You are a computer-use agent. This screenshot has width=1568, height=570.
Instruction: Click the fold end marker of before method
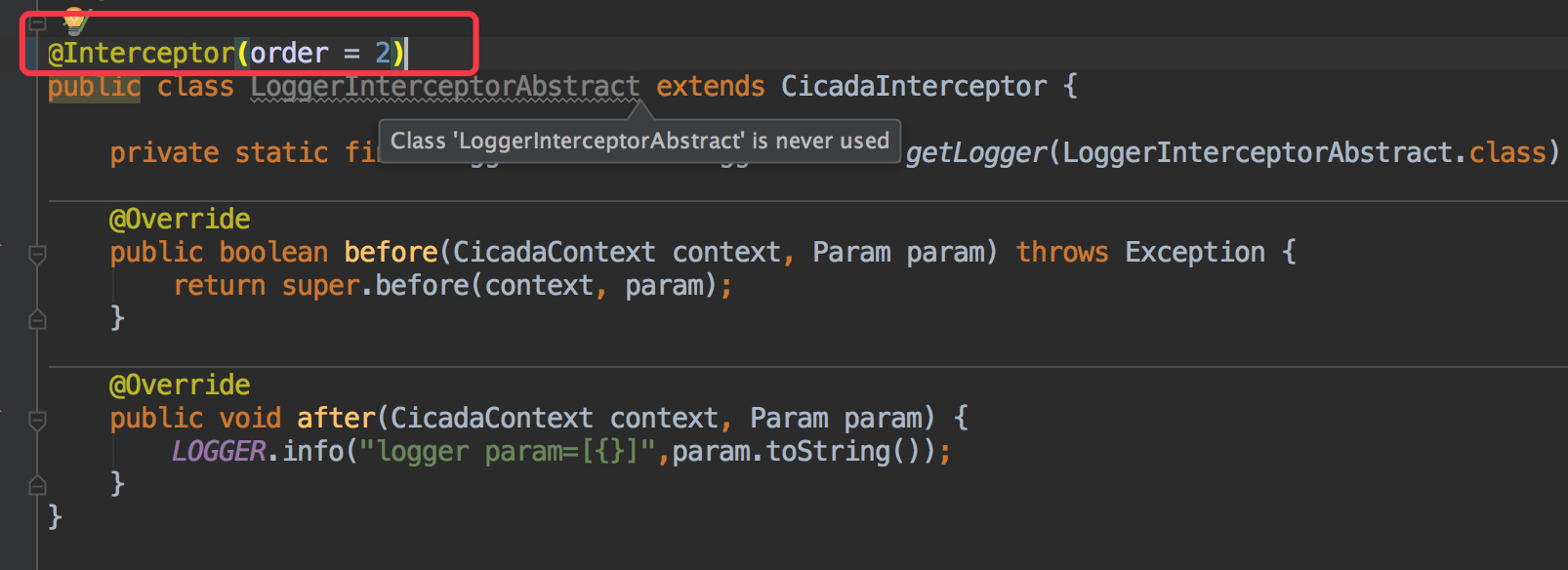coord(37,318)
